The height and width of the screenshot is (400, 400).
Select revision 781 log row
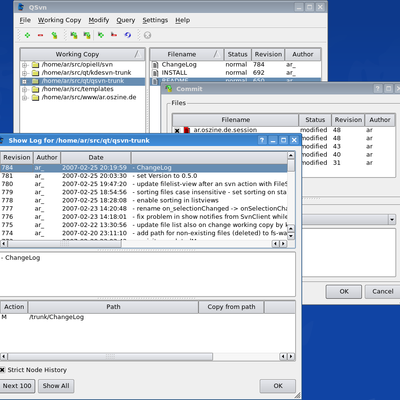click(x=143, y=176)
